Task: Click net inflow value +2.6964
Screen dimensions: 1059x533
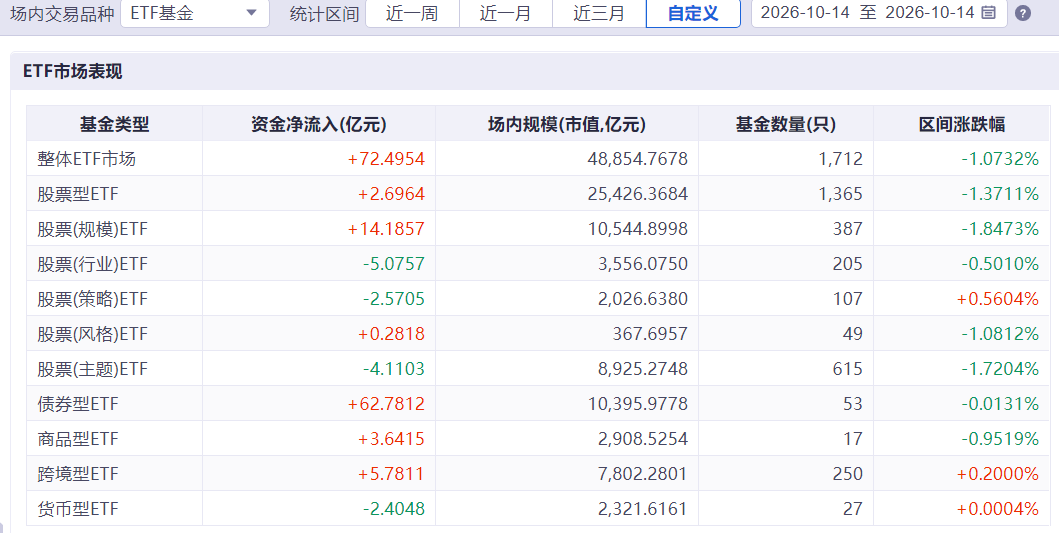Action: 392,194
